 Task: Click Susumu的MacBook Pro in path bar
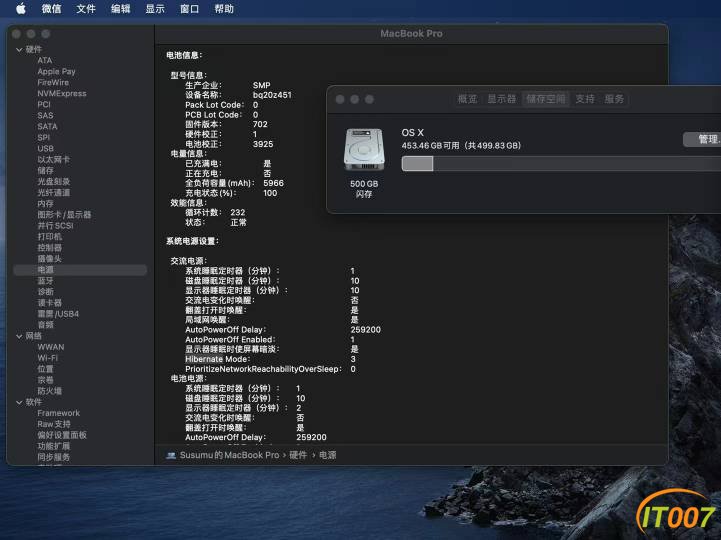click(x=229, y=455)
